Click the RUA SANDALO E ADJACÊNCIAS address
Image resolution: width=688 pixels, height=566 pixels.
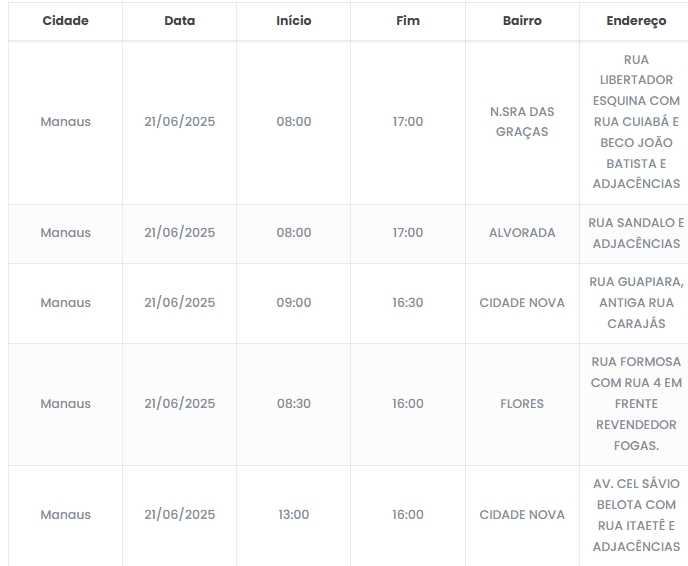[636, 233]
